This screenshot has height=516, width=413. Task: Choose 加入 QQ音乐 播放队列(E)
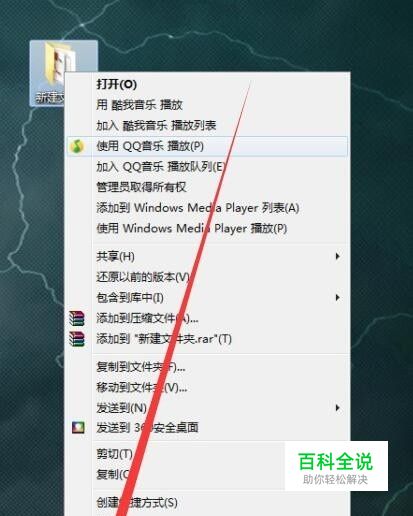tap(161, 167)
